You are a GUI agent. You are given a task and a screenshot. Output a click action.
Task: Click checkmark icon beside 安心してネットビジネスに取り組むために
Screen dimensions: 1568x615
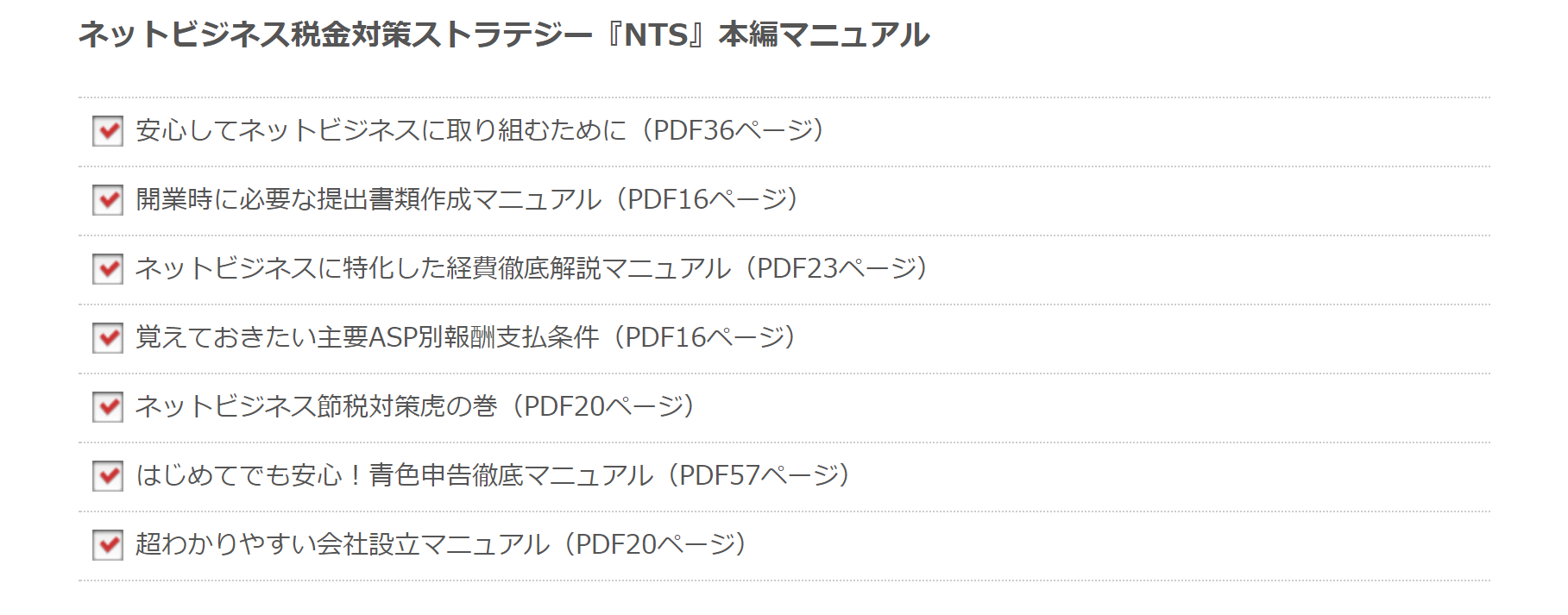point(108,131)
